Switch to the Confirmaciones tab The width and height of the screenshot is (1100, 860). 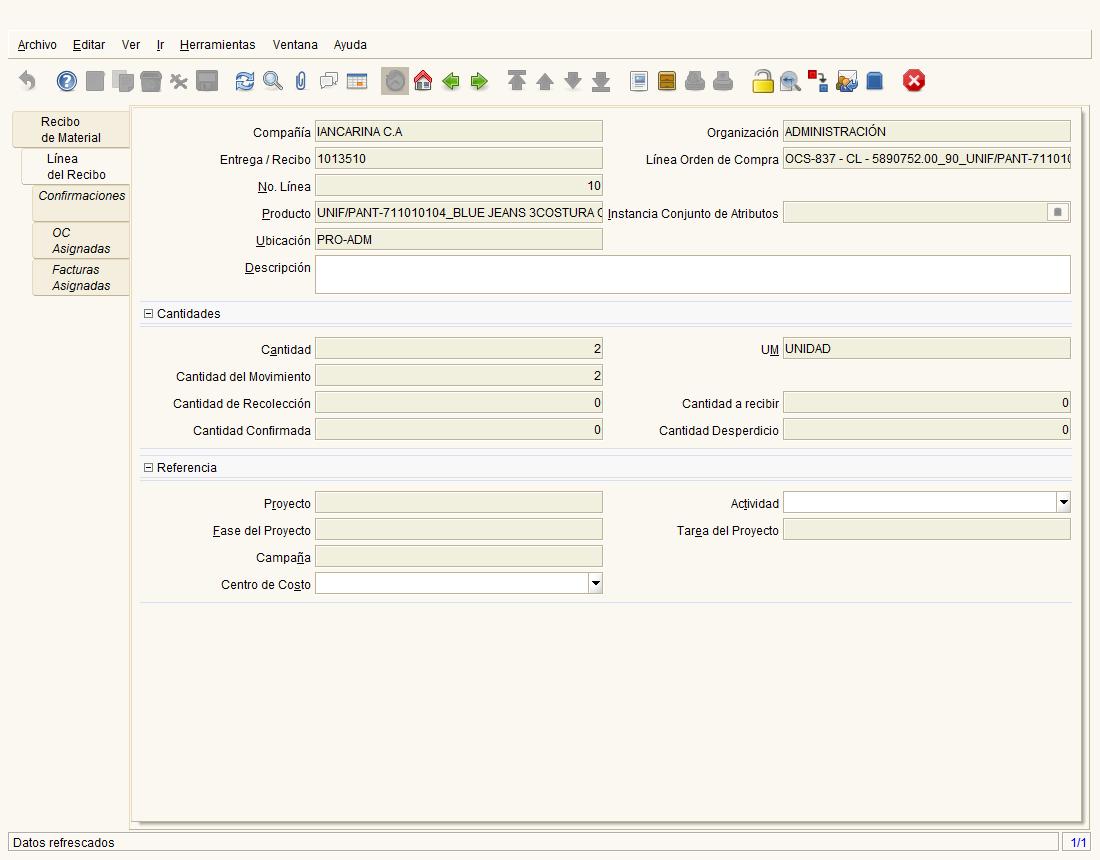81,196
